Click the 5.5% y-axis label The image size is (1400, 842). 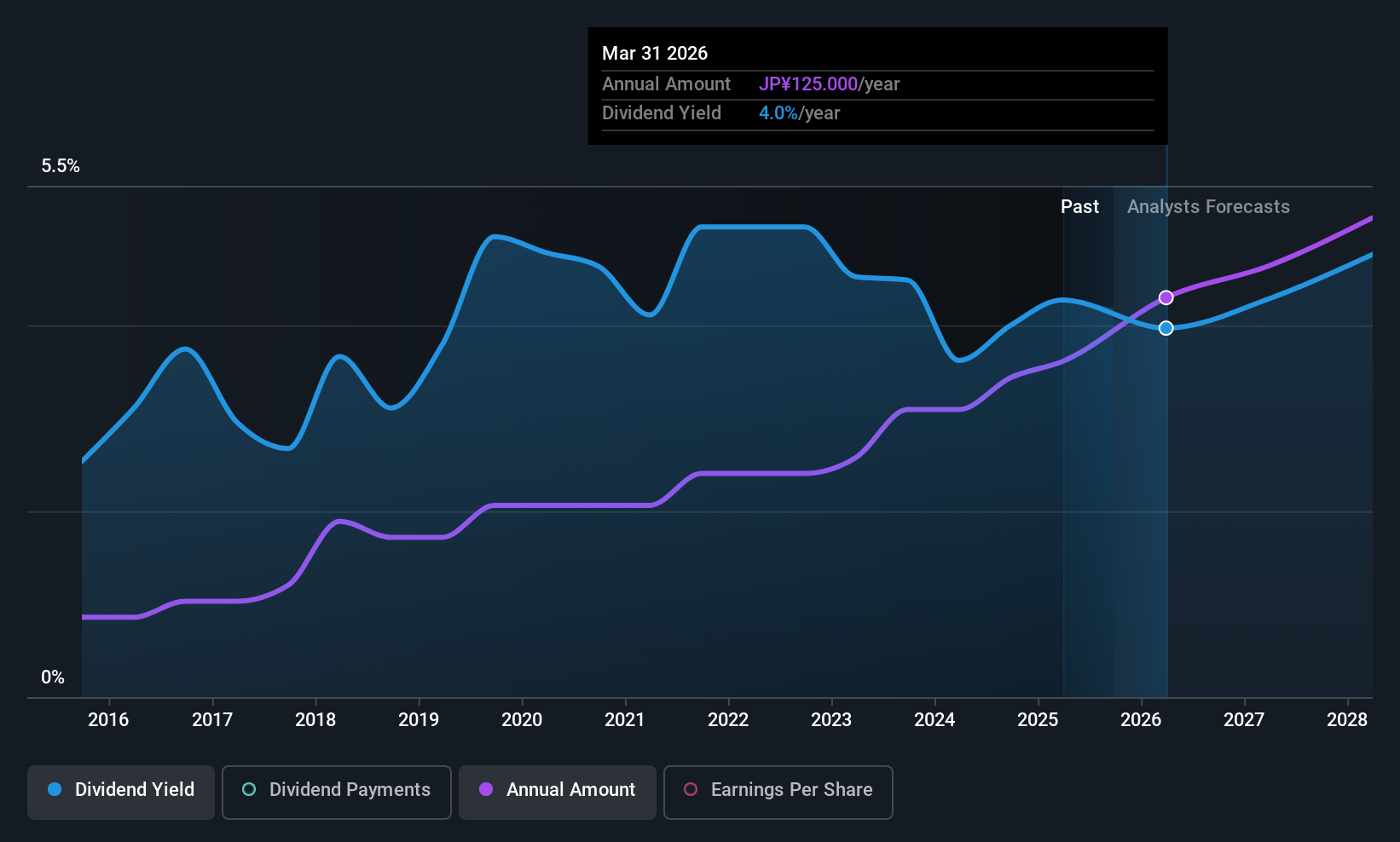[x=61, y=166]
